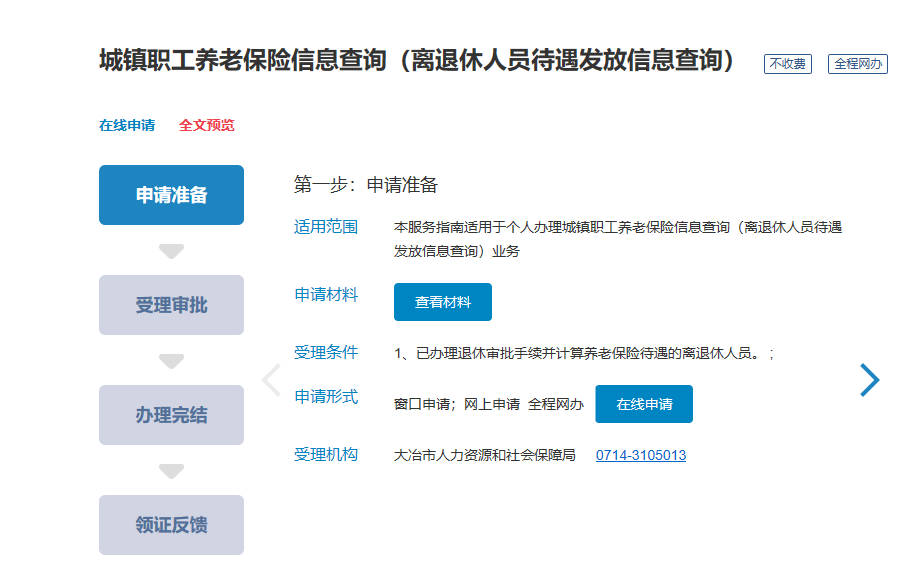Click the 申请形式 label
908x585 pixels.
tap(326, 397)
